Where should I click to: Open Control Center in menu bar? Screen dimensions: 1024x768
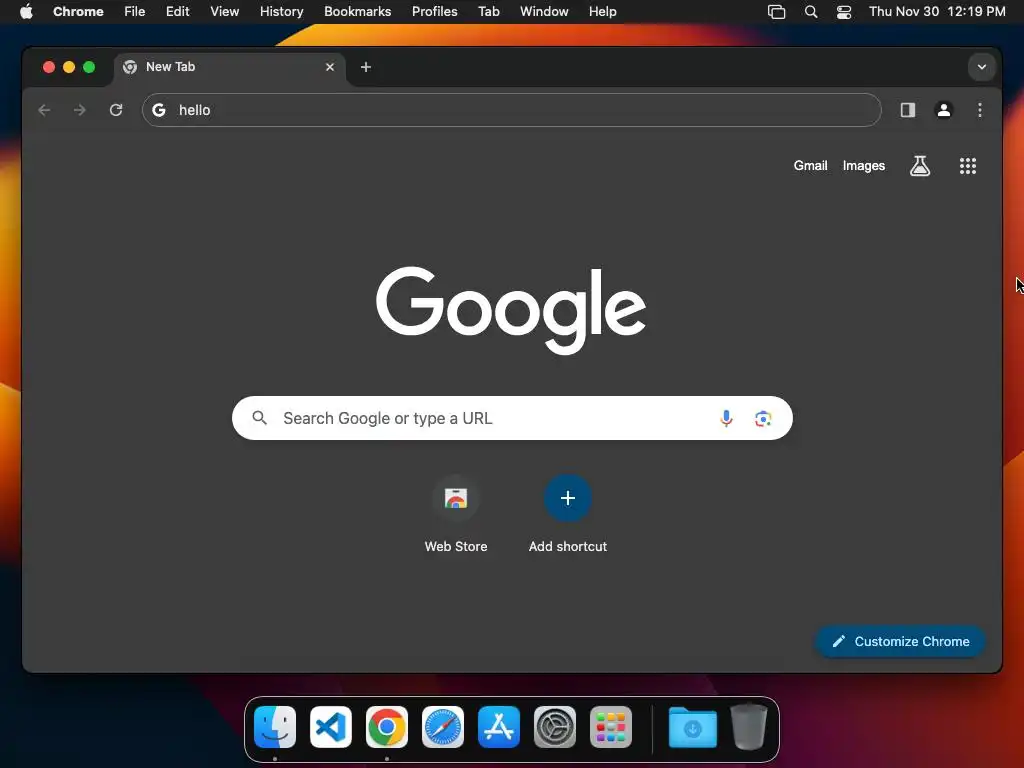844,12
